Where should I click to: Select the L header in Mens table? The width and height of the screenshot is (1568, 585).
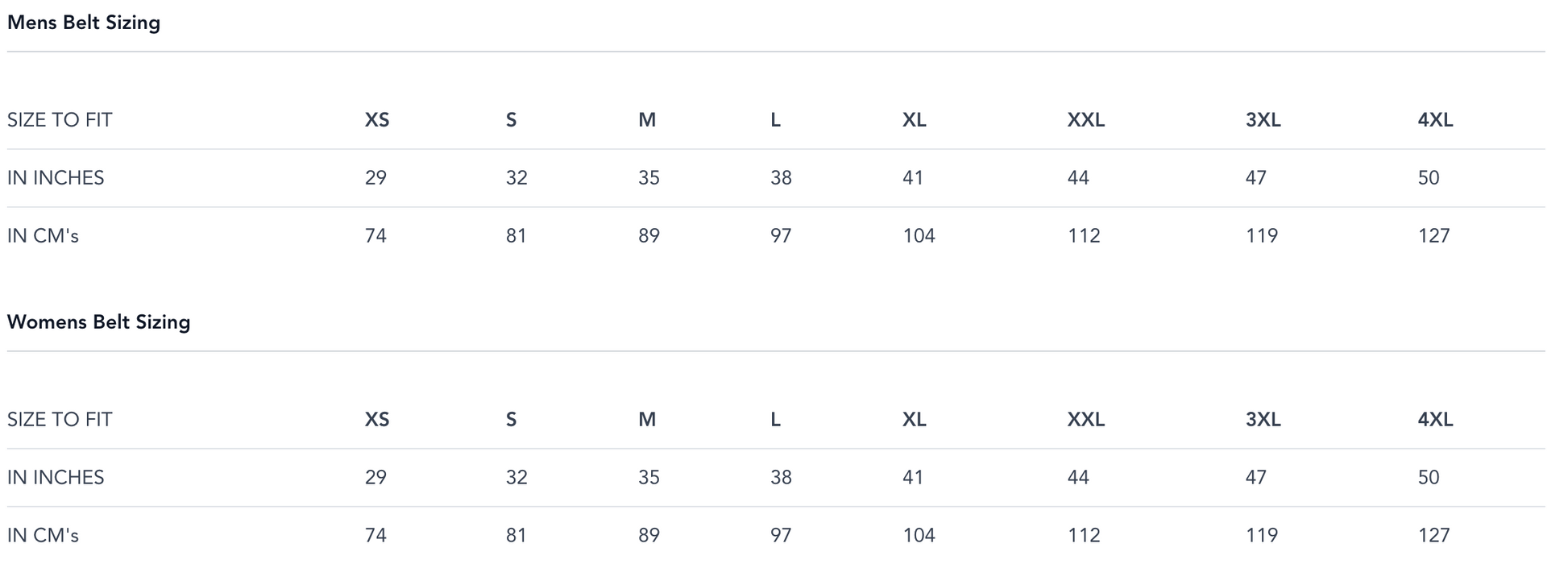point(775,120)
